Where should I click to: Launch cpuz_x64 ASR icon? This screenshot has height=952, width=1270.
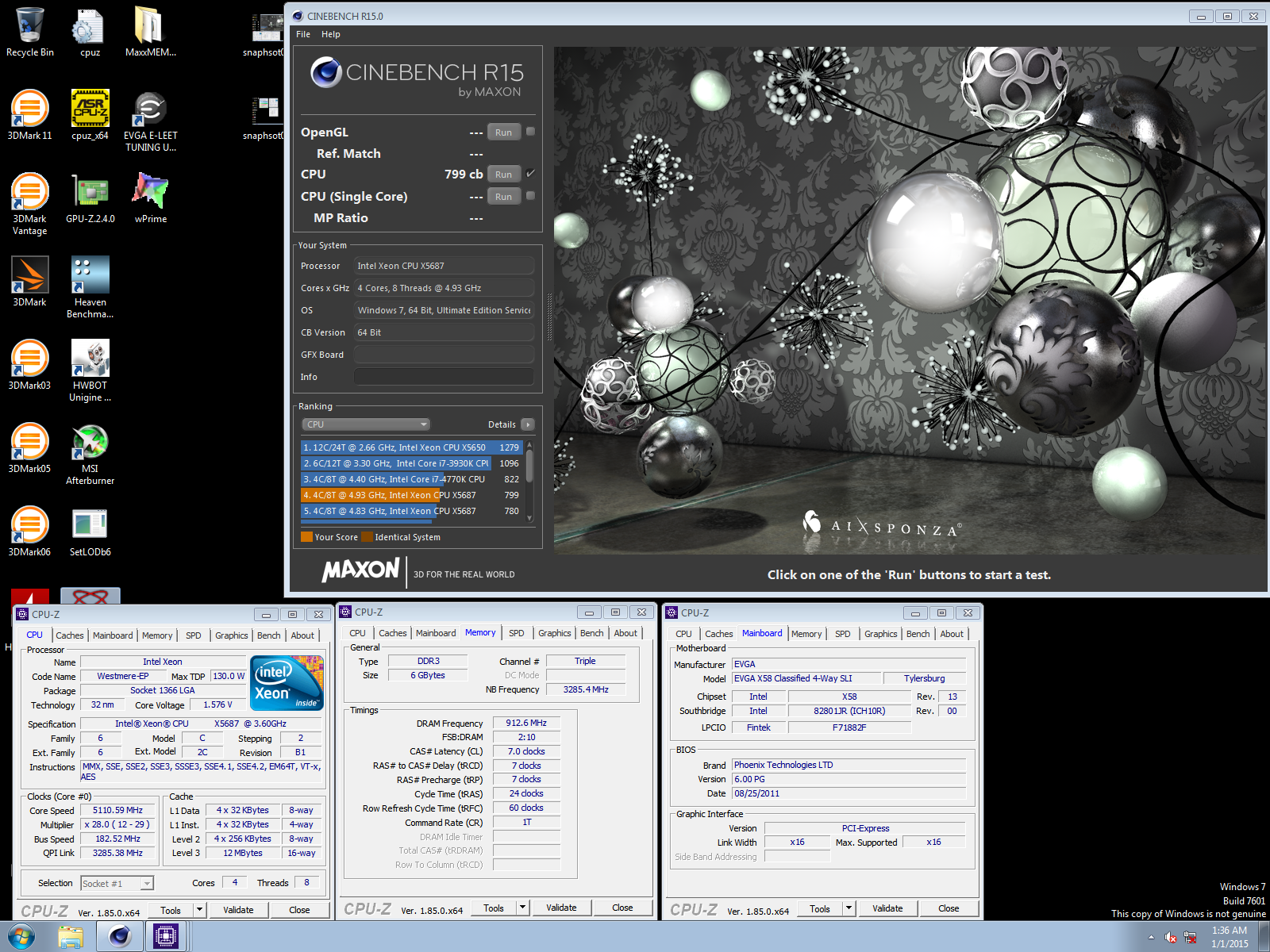[x=90, y=115]
